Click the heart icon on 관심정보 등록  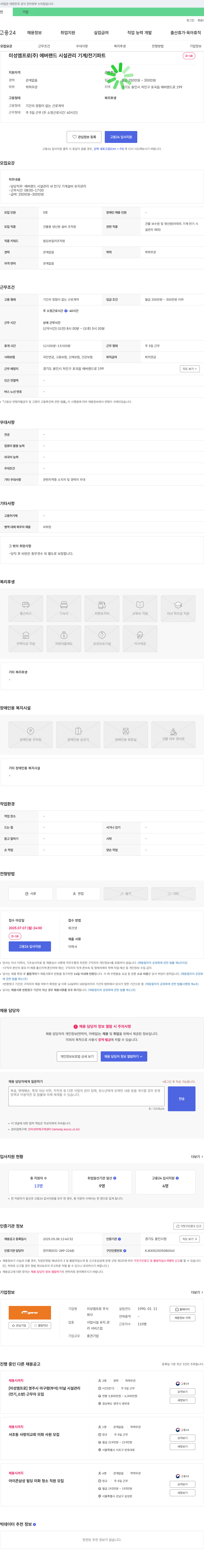pyautogui.click(x=75, y=137)
